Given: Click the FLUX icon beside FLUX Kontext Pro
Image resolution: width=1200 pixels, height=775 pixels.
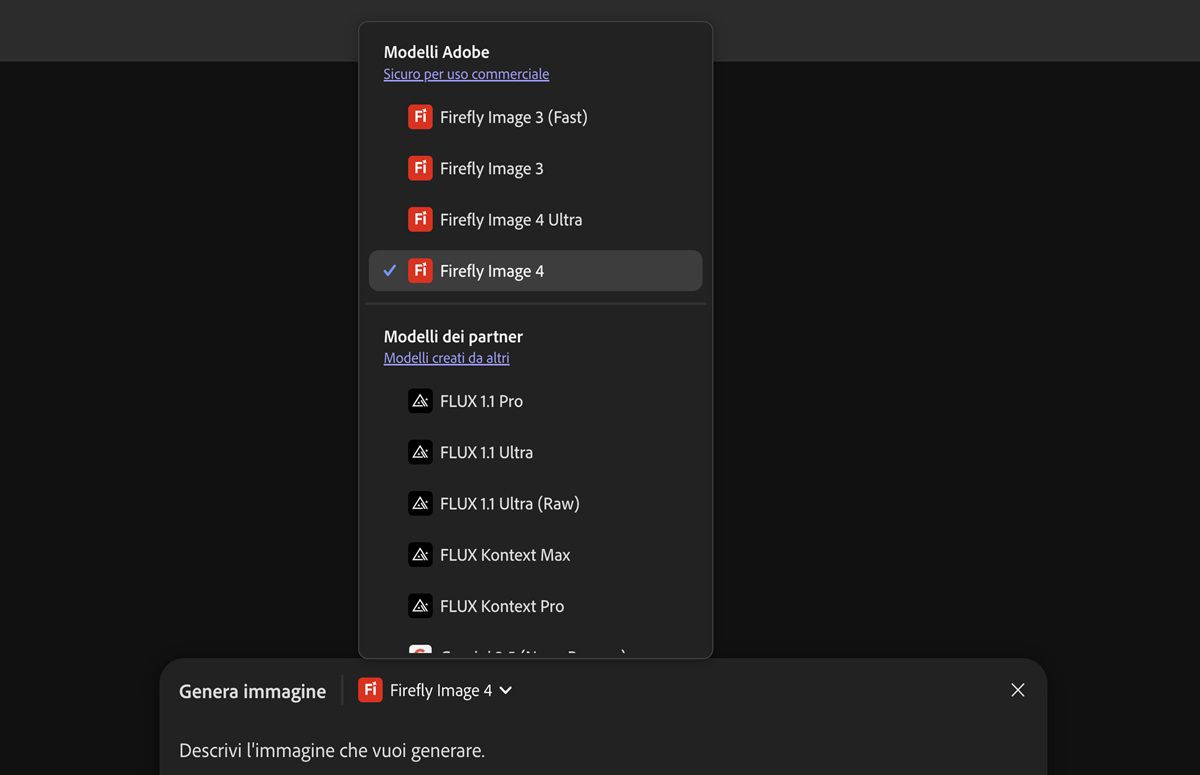Looking at the screenshot, I should click(x=420, y=605).
